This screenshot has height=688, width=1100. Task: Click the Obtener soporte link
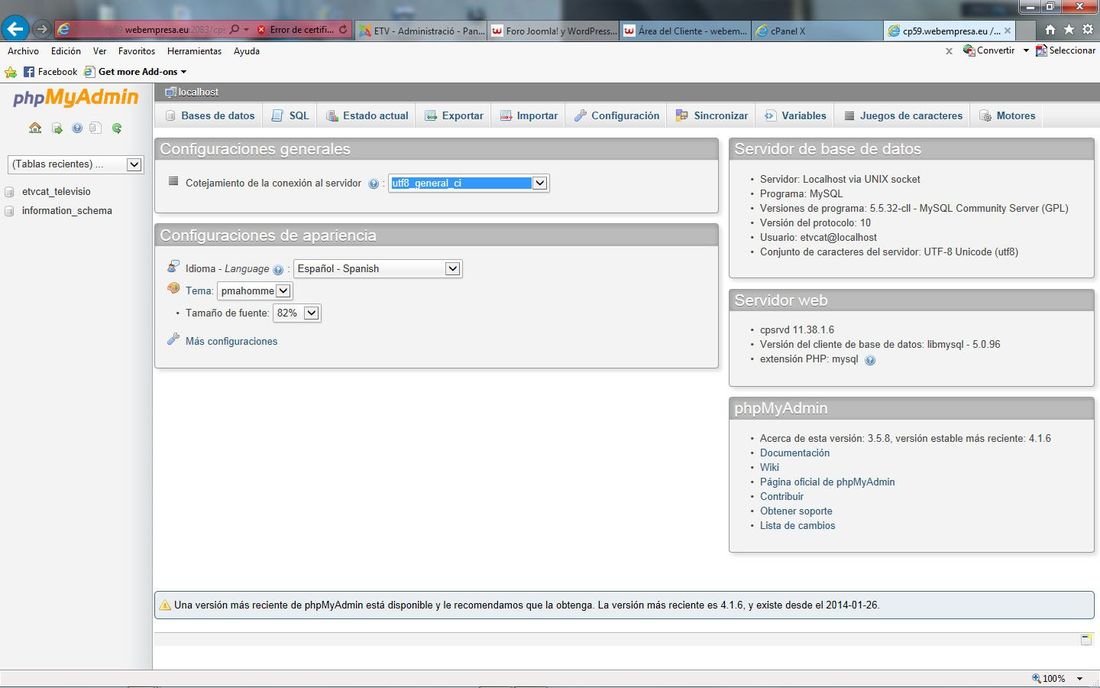[796, 511]
